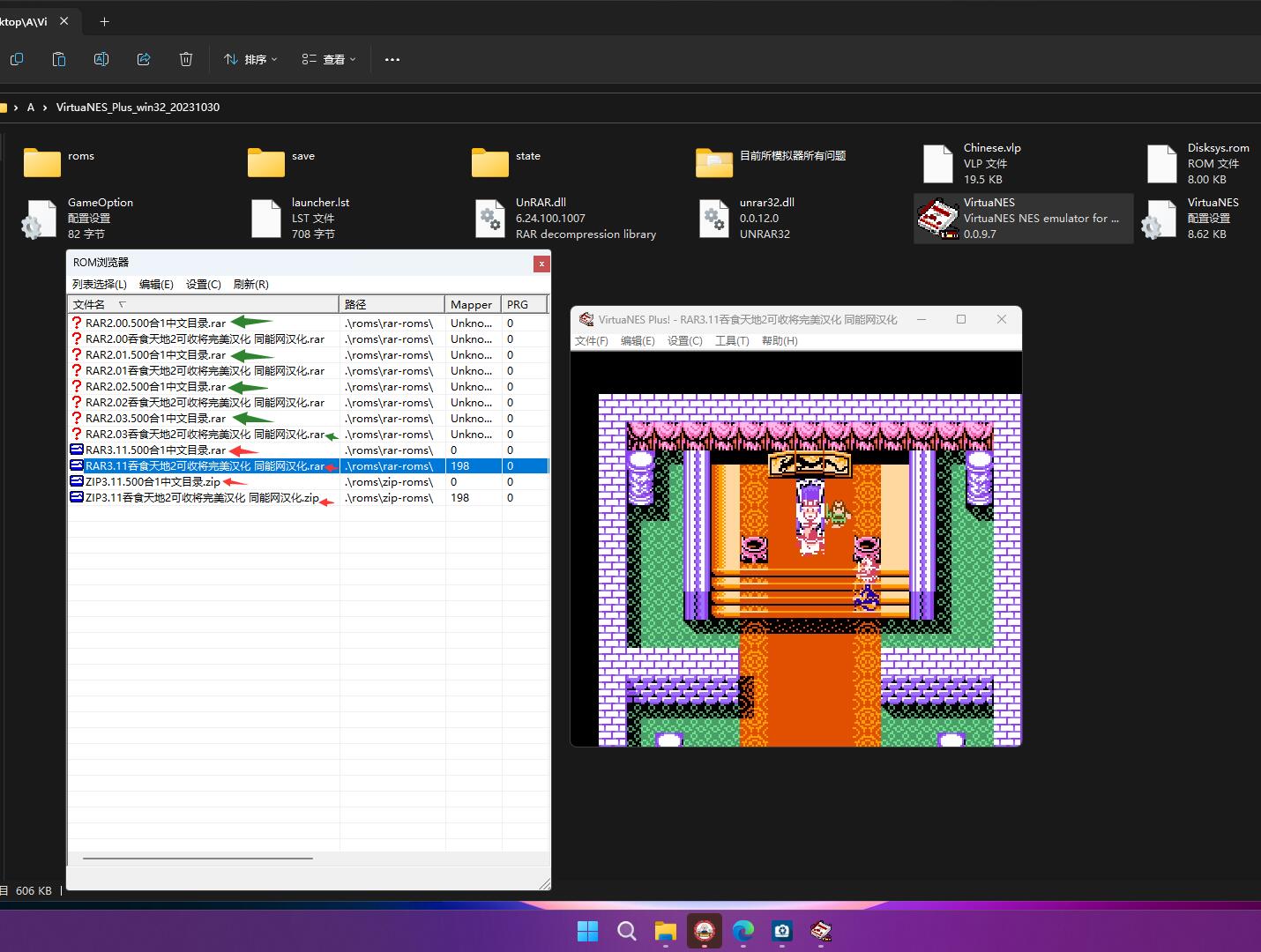Select row RAR3.11吞食天地2可收将完美汉化 同能网汉化.rar

pyautogui.click(x=309, y=465)
